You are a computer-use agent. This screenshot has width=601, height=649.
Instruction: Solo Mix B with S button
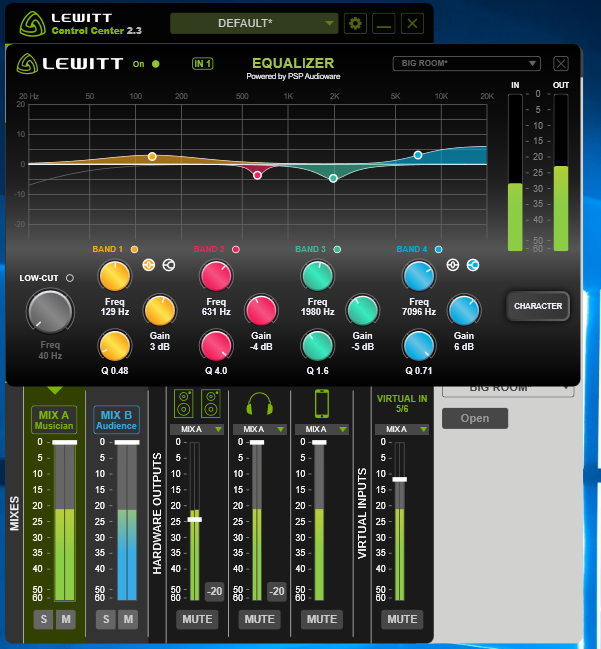pos(106,619)
